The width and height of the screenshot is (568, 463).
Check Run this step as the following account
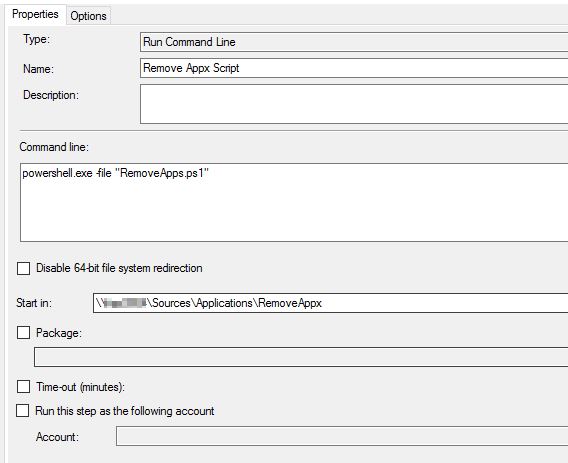pyautogui.click(x=22, y=410)
